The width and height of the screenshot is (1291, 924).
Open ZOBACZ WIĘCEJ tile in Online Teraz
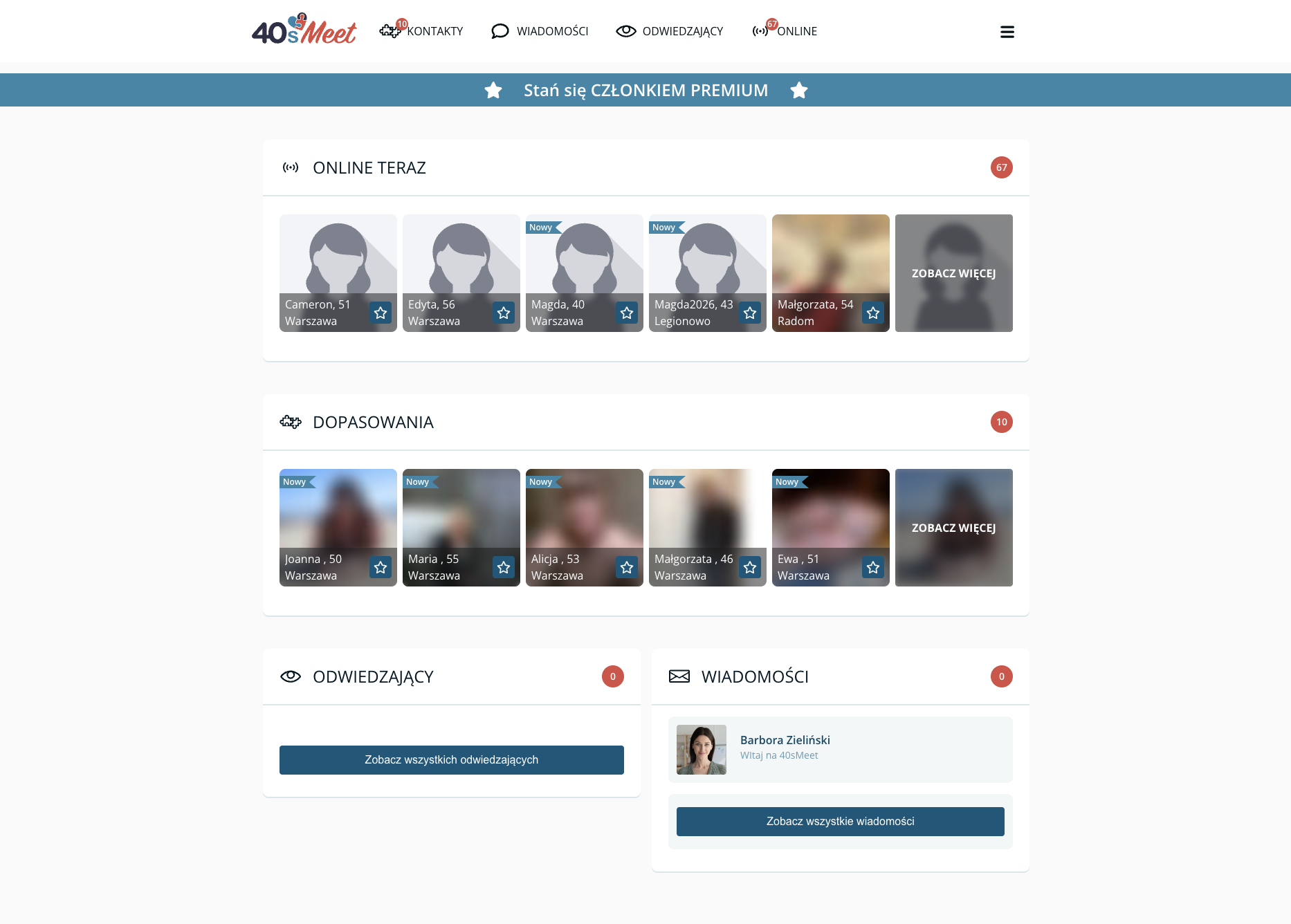point(954,273)
